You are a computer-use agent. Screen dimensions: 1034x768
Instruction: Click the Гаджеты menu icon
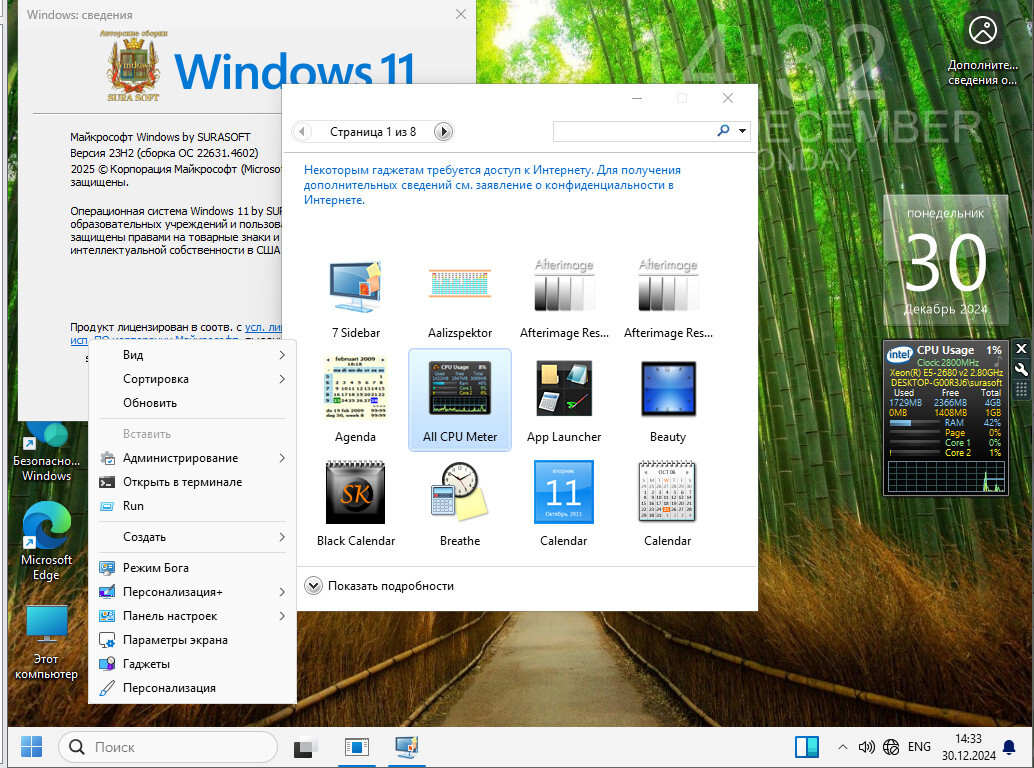(x=107, y=664)
